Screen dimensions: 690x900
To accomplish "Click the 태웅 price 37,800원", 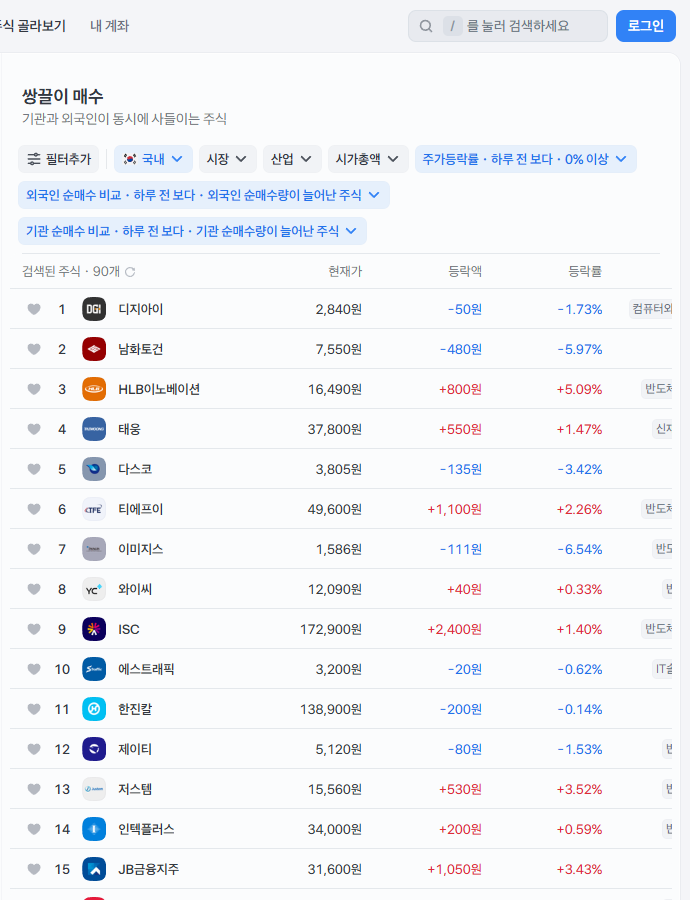I will click(x=335, y=429).
